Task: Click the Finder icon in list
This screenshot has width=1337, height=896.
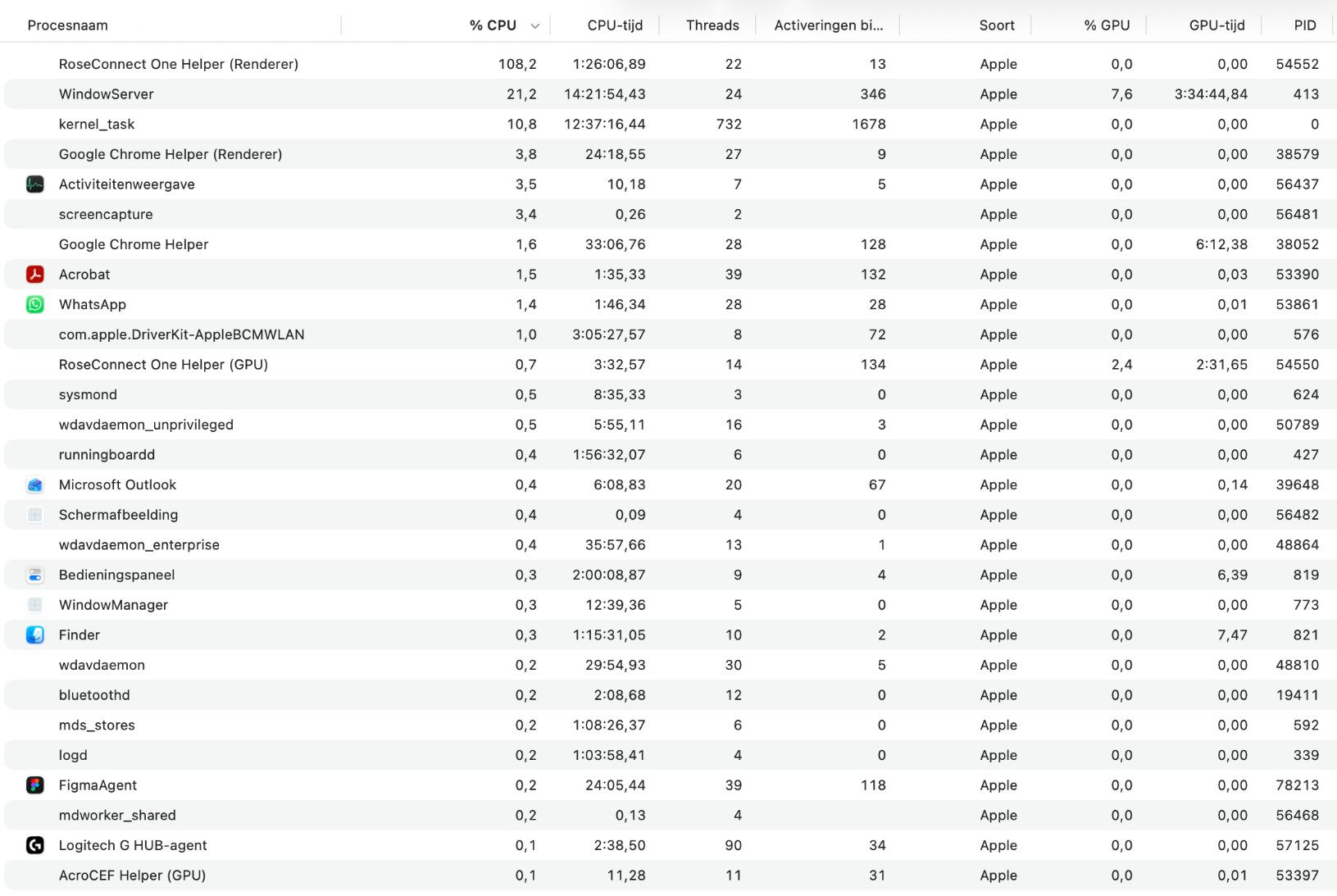Action: tap(34, 634)
